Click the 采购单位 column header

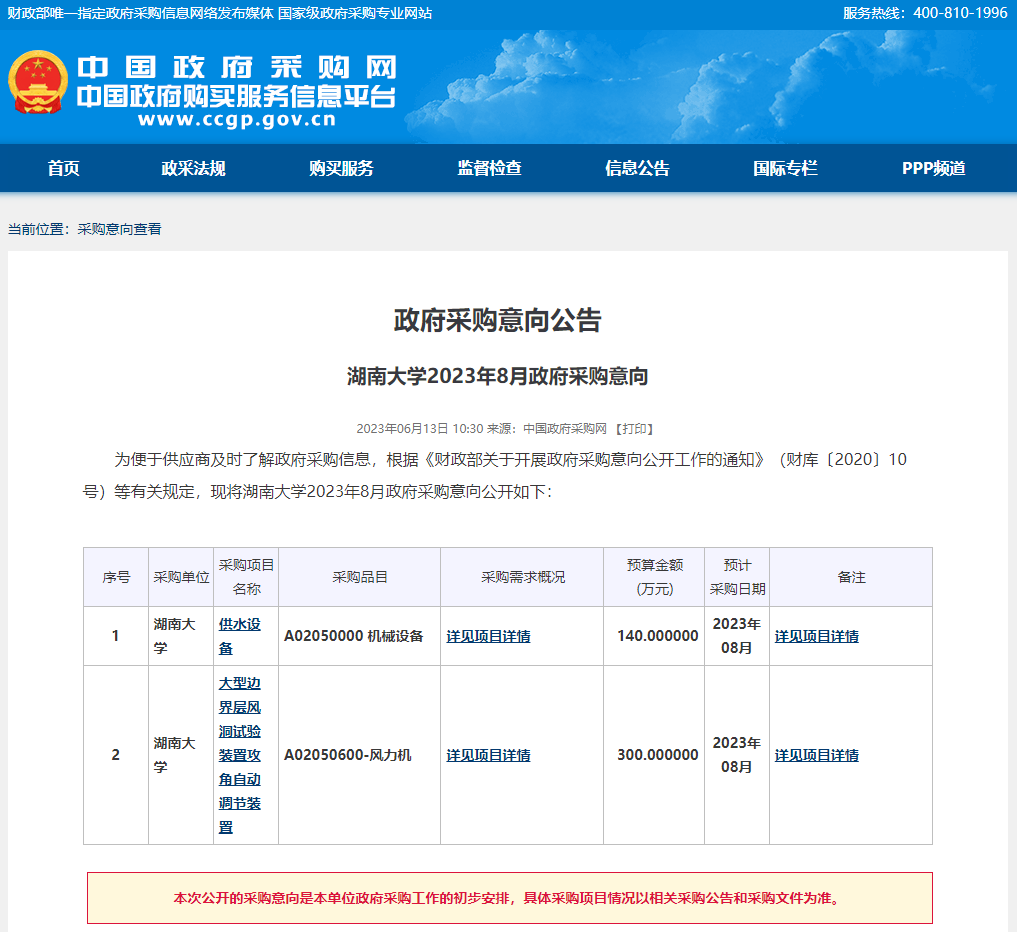pos(181,577)
